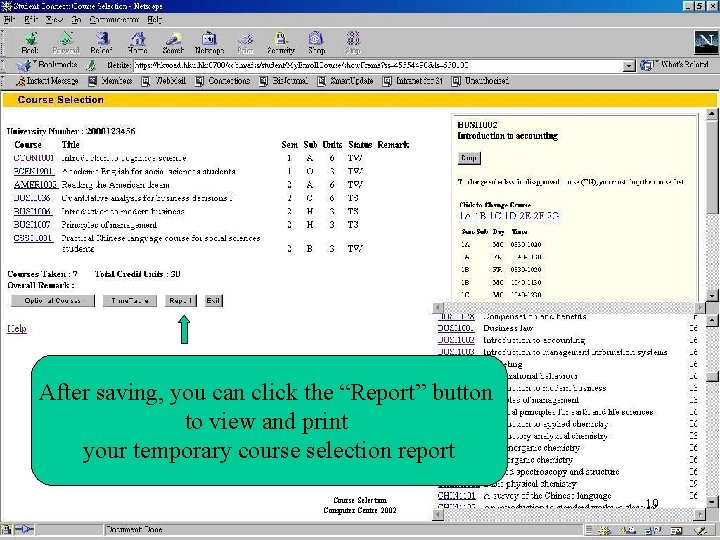The width and height of the screenshot is (720, 540).
Task: Open the Go menu
Action: (x=76, y=20)
